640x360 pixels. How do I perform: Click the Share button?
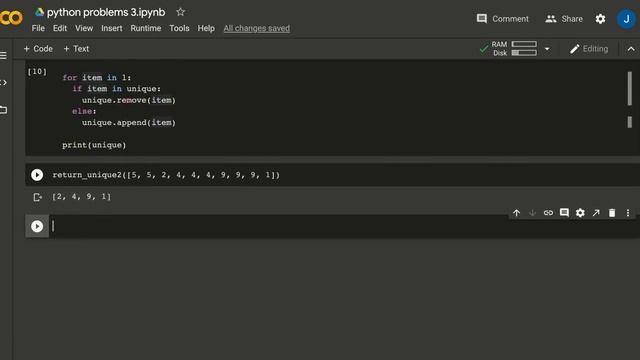pyautogui.click(x=564, y=19)
